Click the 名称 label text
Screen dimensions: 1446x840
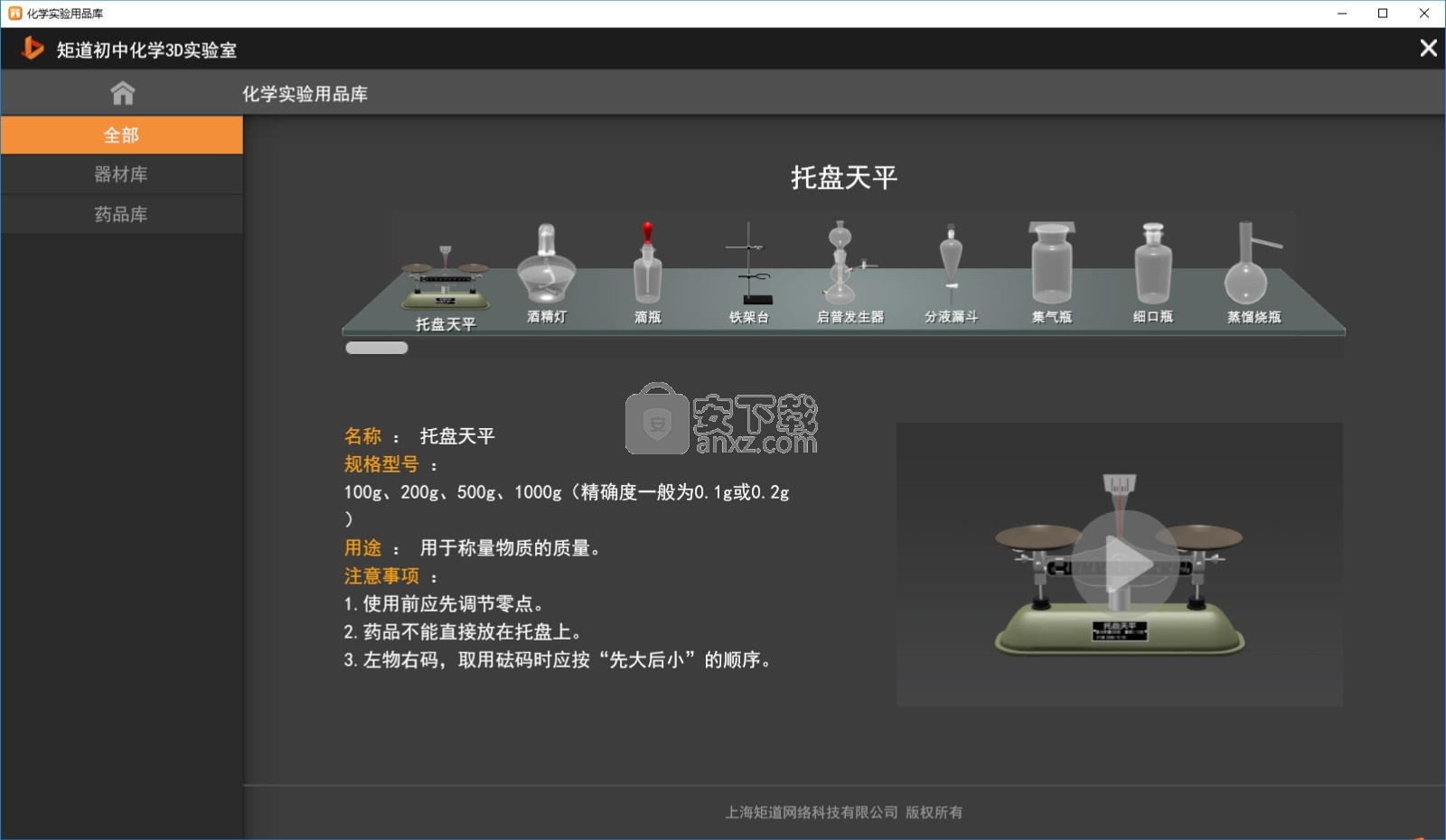click(x=362, y=436)
